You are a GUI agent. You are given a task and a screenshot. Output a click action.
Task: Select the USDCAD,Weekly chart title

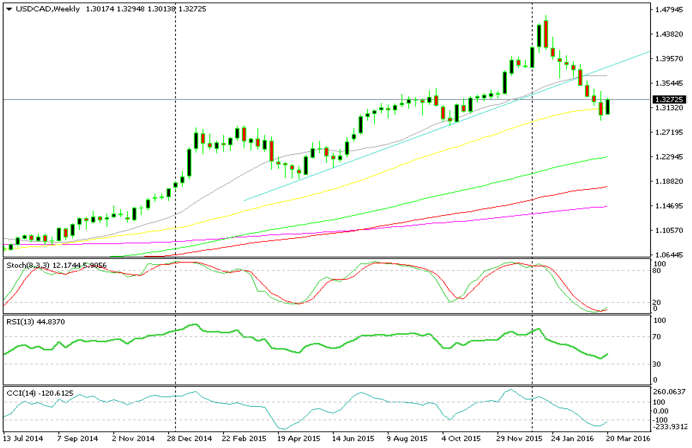point(48,9)
